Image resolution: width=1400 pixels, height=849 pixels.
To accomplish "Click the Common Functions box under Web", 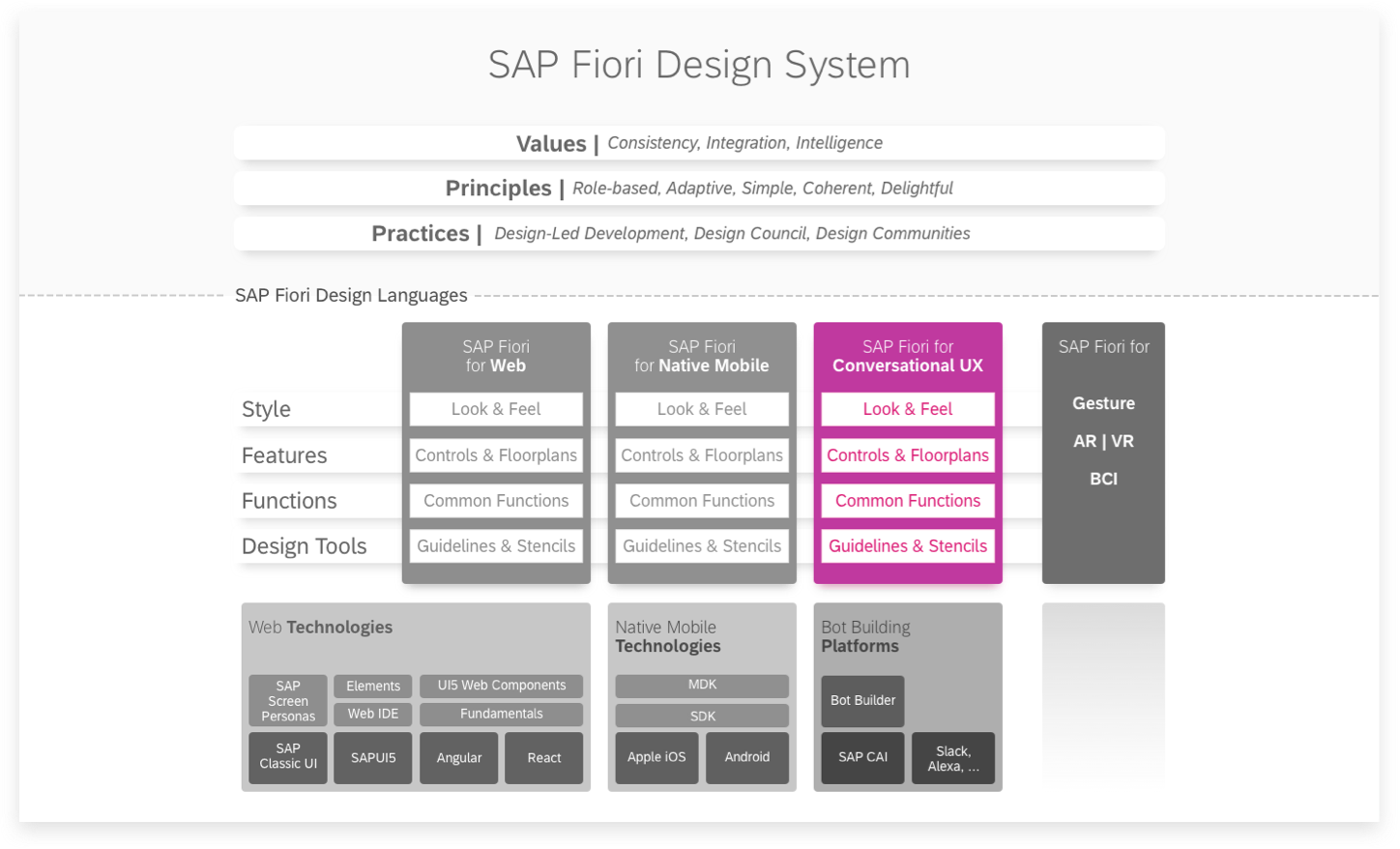I will [x=495, y=500].
